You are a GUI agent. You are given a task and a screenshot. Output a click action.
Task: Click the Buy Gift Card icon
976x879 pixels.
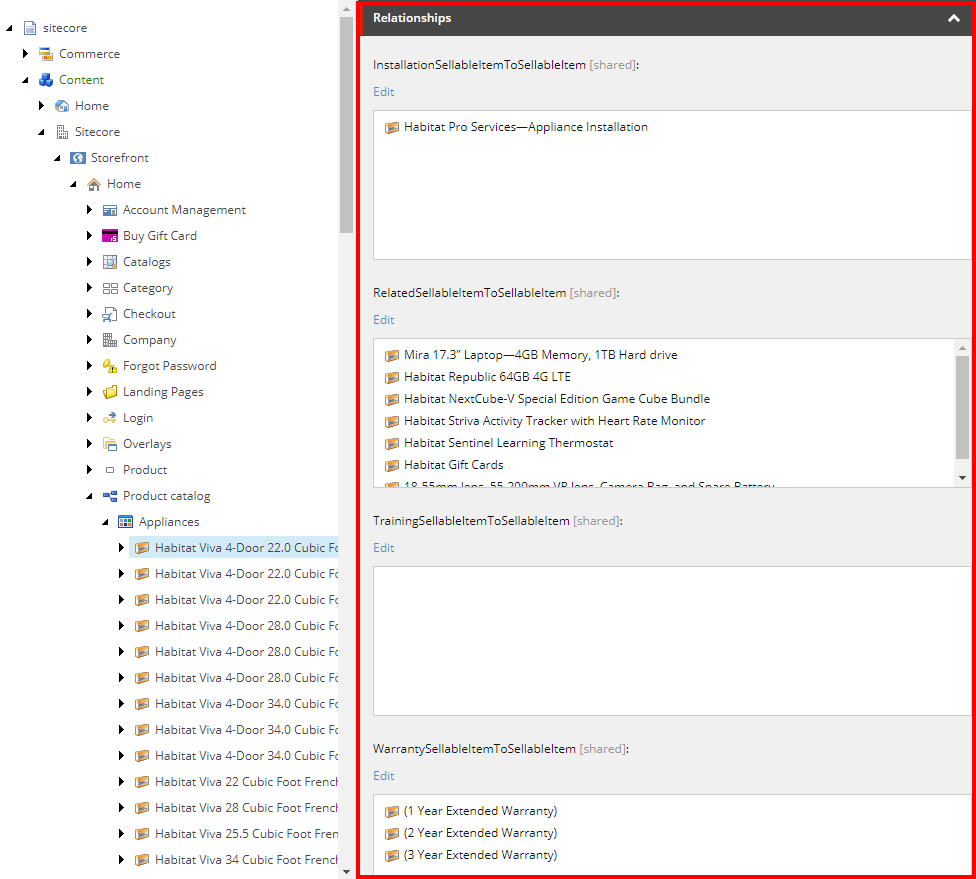[x=110, y=236]
